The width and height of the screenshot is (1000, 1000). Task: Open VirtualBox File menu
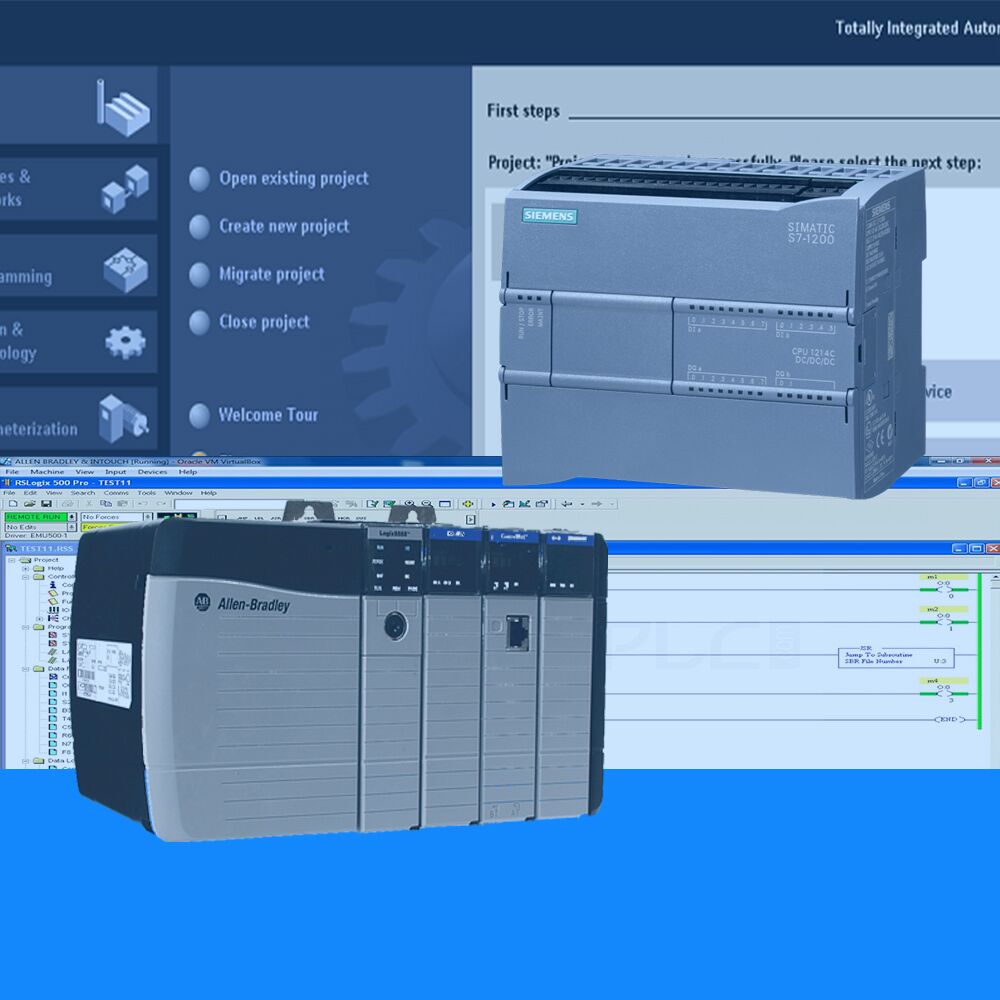(x=12, y=472)
